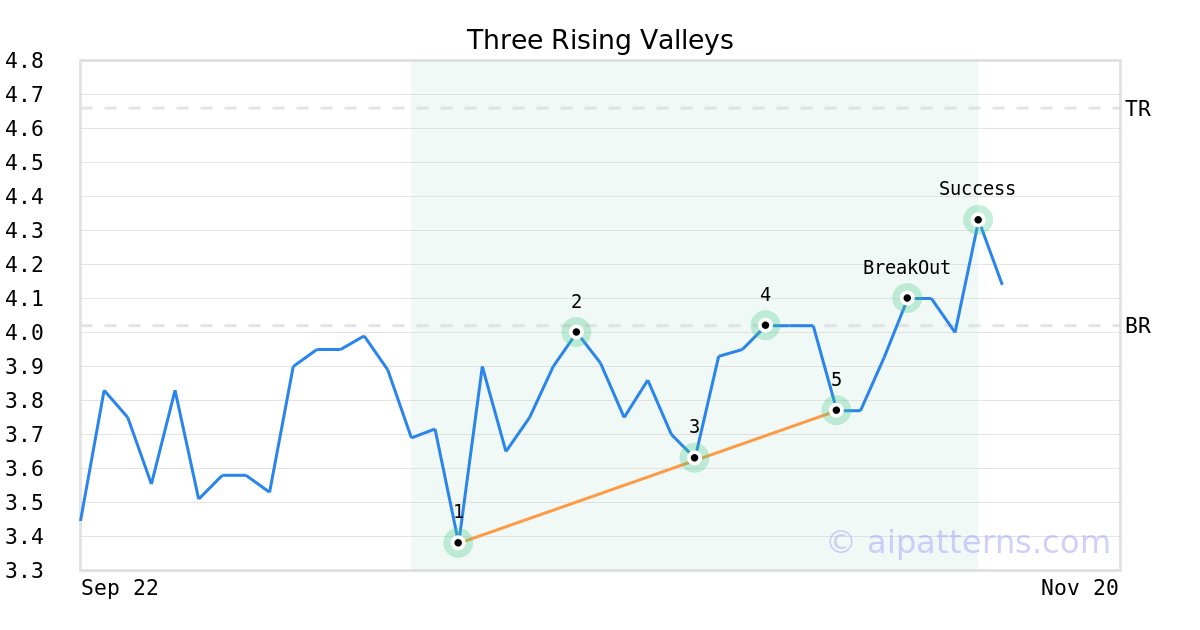Select the 4.0 y-axis tick label
1200x630 pixels.
[x=24, y=333]
